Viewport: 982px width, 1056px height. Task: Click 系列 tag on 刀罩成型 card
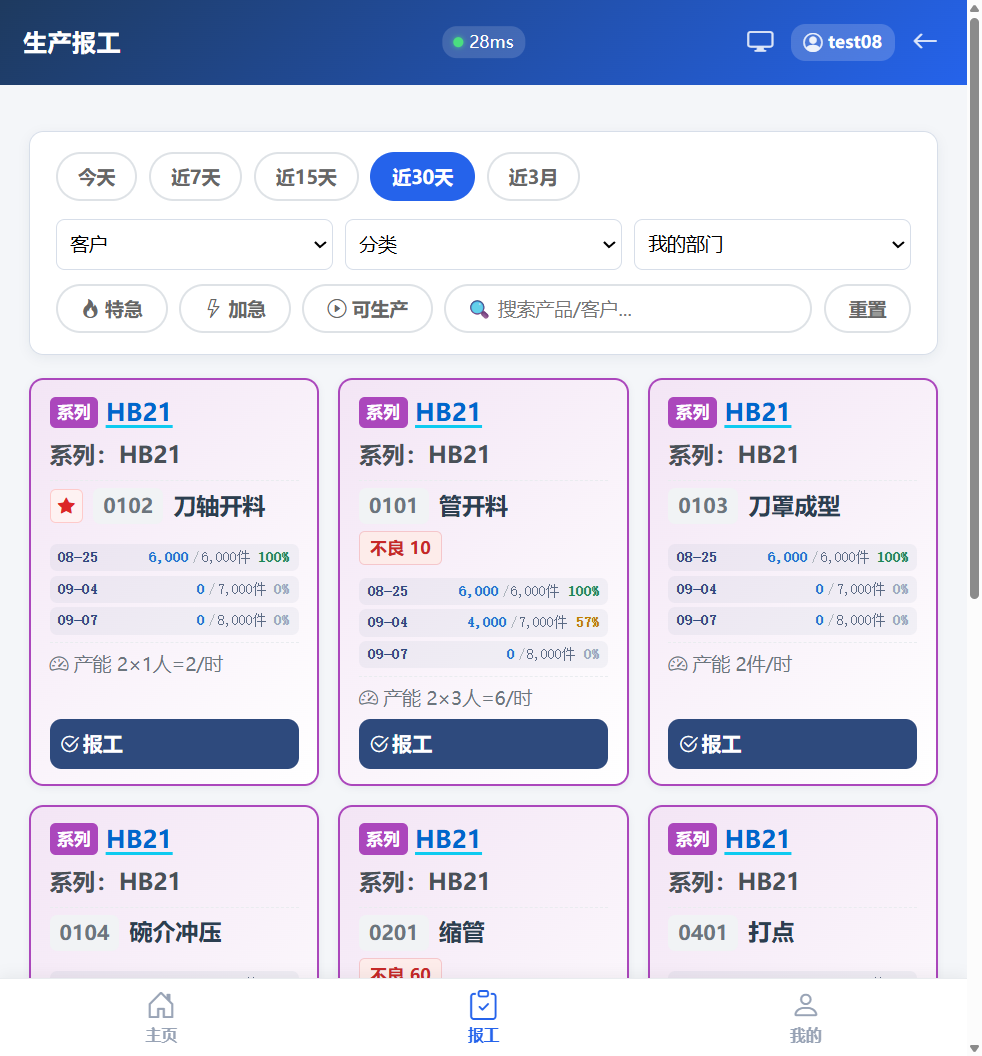click(692, 412)
